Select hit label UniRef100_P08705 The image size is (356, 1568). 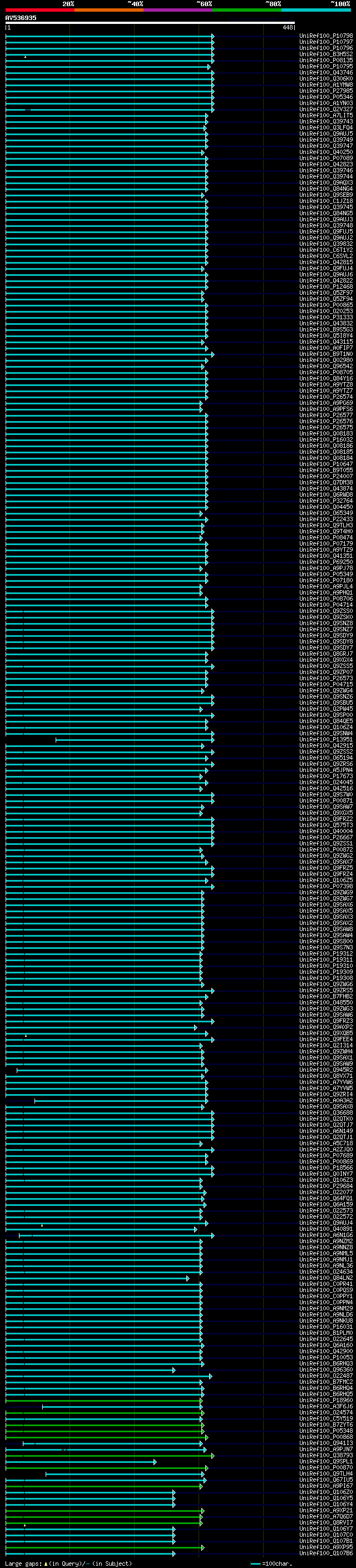pos(326,373)
